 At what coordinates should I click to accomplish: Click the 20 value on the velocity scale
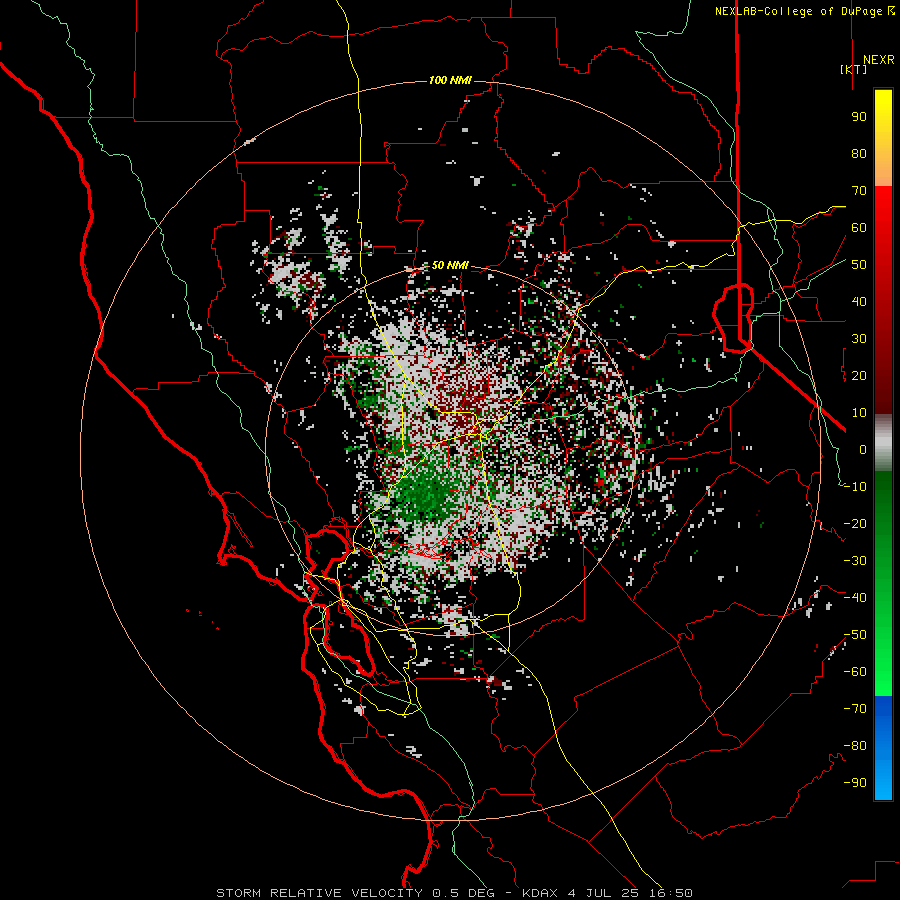point(859,375)
